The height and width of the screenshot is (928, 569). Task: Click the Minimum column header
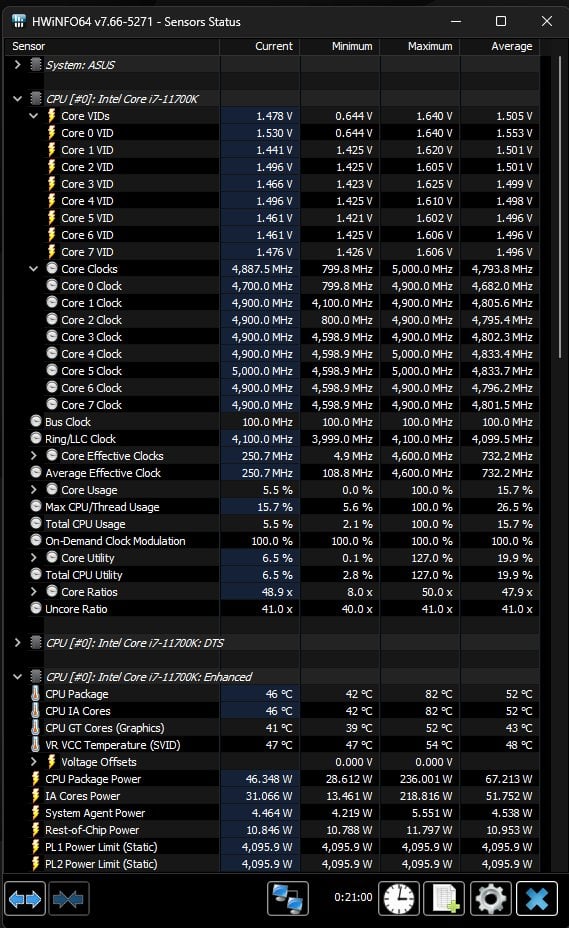[x=340, y=46]
